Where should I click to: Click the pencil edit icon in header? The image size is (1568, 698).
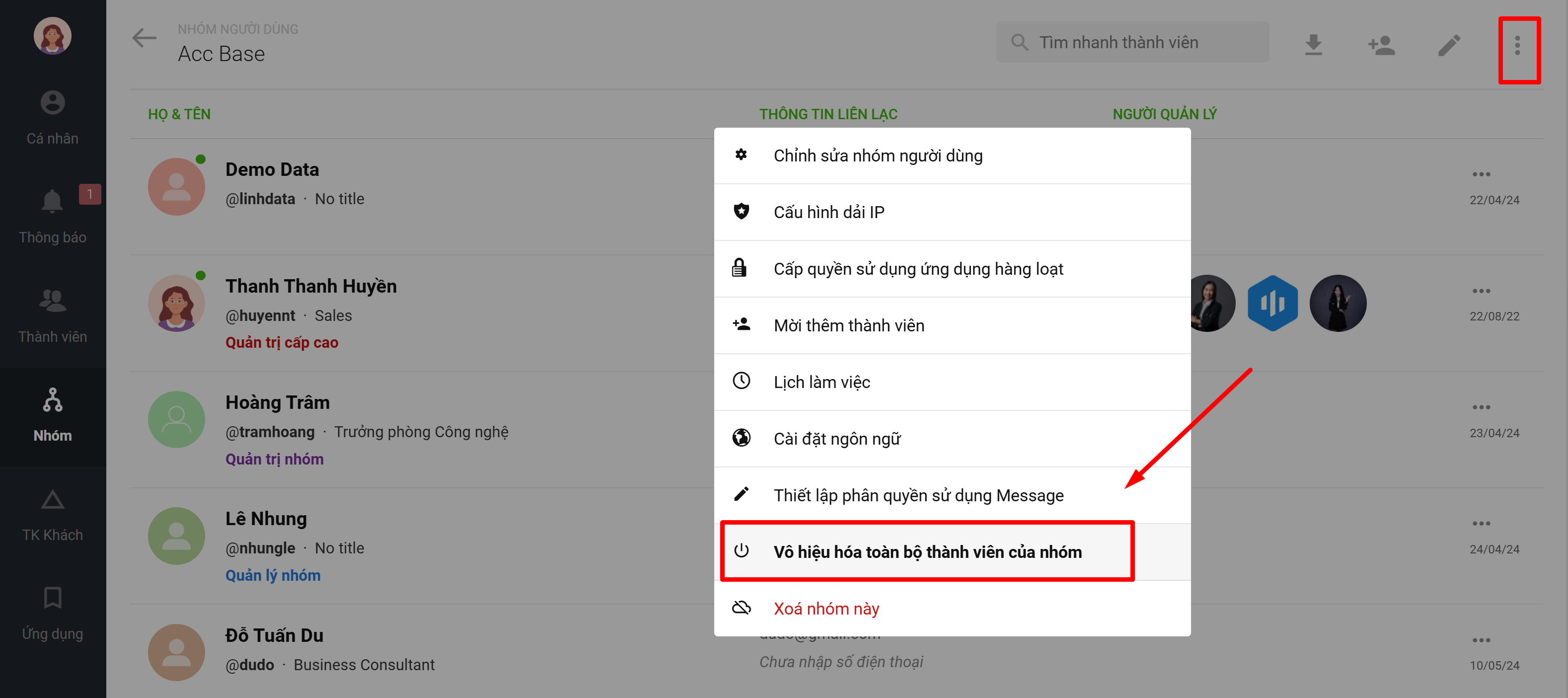coord(1449,44)
